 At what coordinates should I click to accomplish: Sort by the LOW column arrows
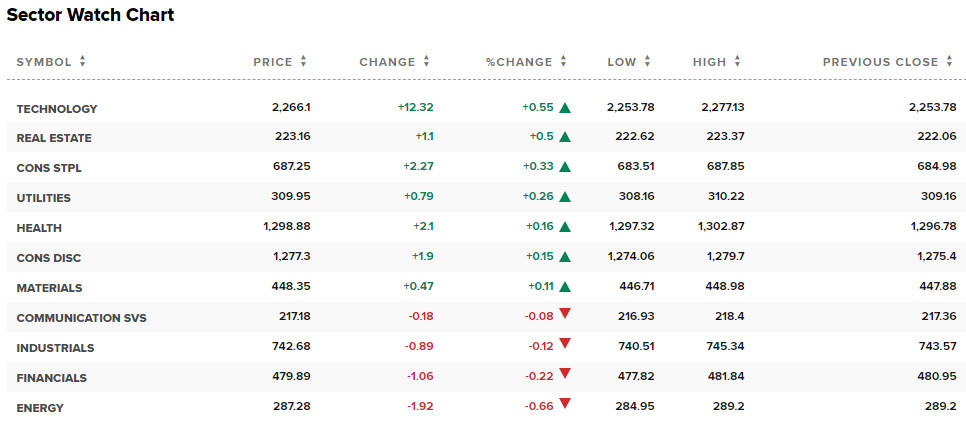click(x=647, y=62)
